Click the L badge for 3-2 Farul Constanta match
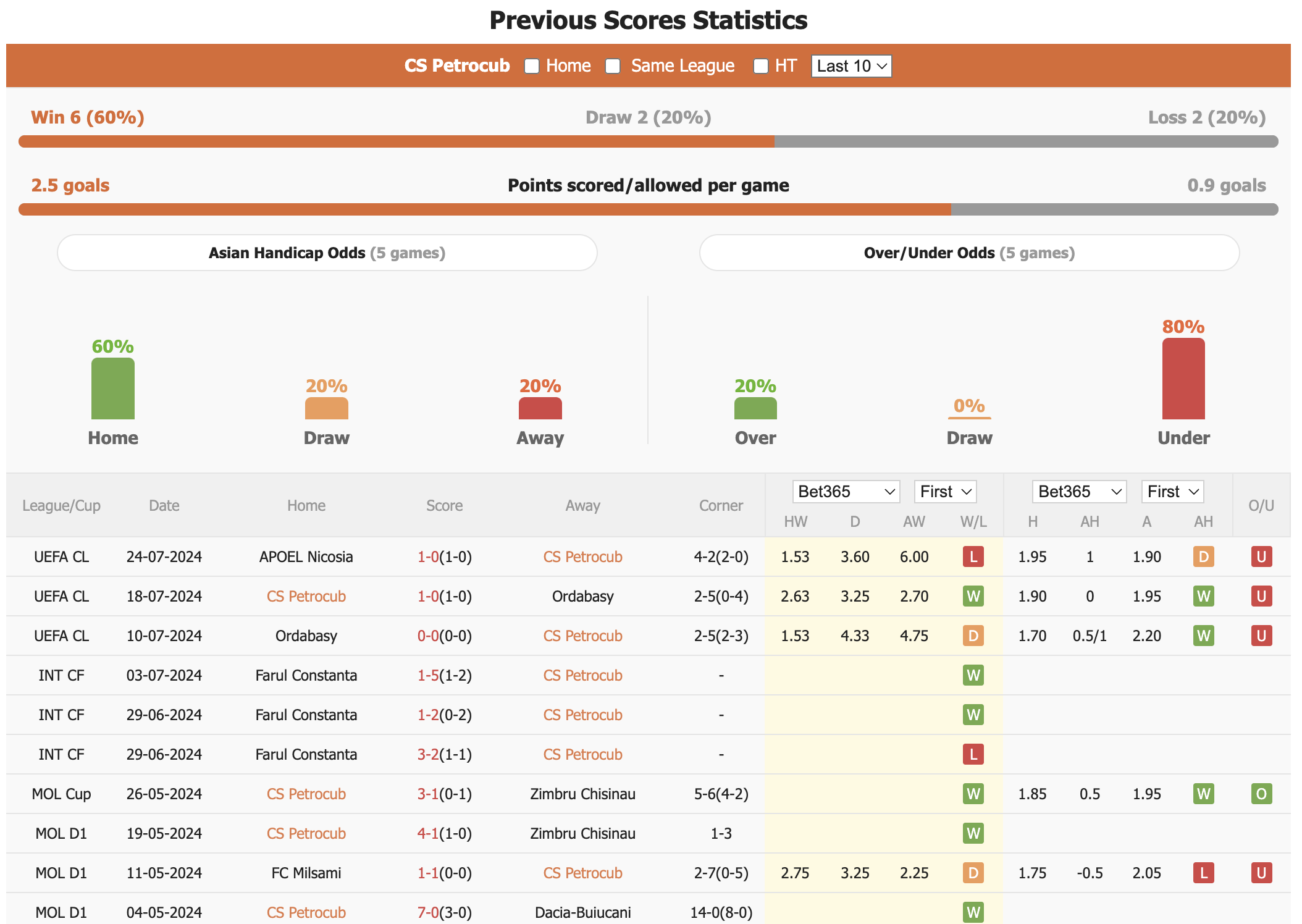 973,754
